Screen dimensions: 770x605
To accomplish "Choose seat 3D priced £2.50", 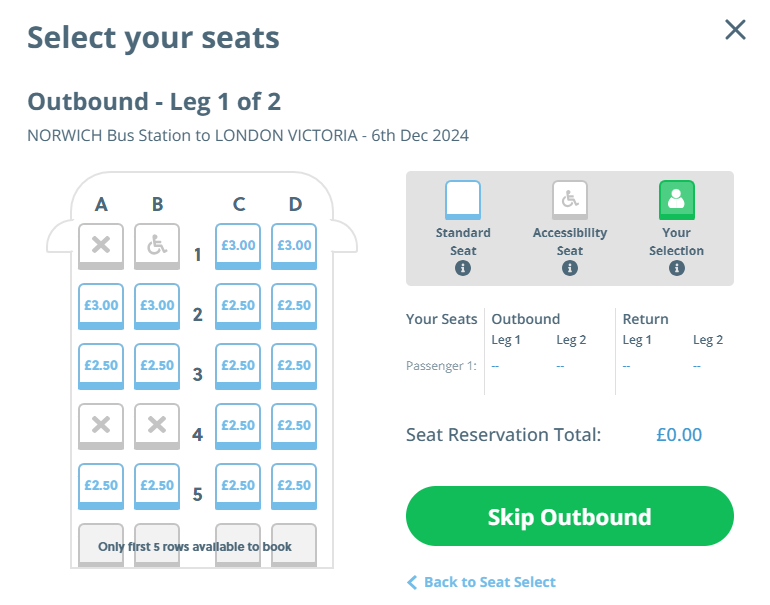I will pyautogui.click(x=294, y=366).
